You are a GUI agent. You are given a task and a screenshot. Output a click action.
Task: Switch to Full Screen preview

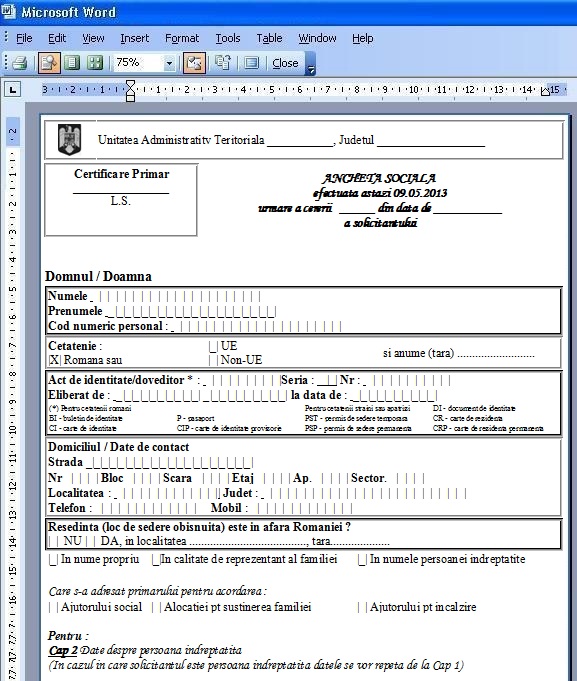coord(251,63)
